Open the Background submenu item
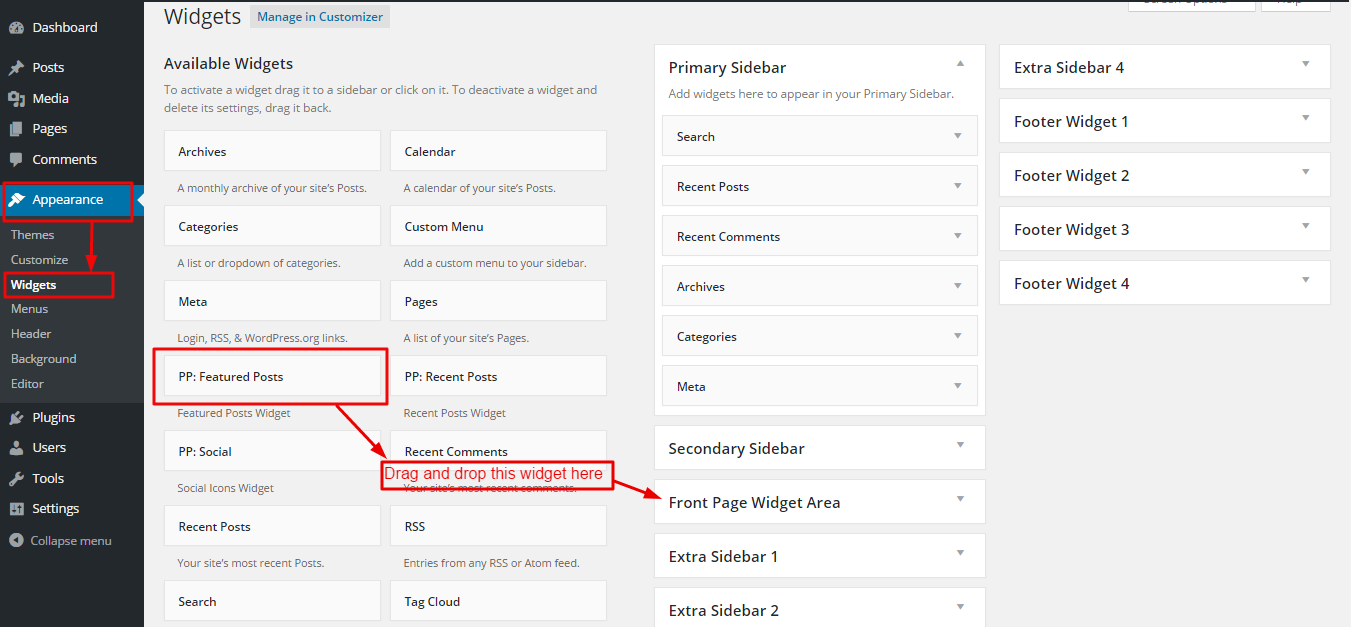This screenshot has width=1351, height=627. pos(44,359)
